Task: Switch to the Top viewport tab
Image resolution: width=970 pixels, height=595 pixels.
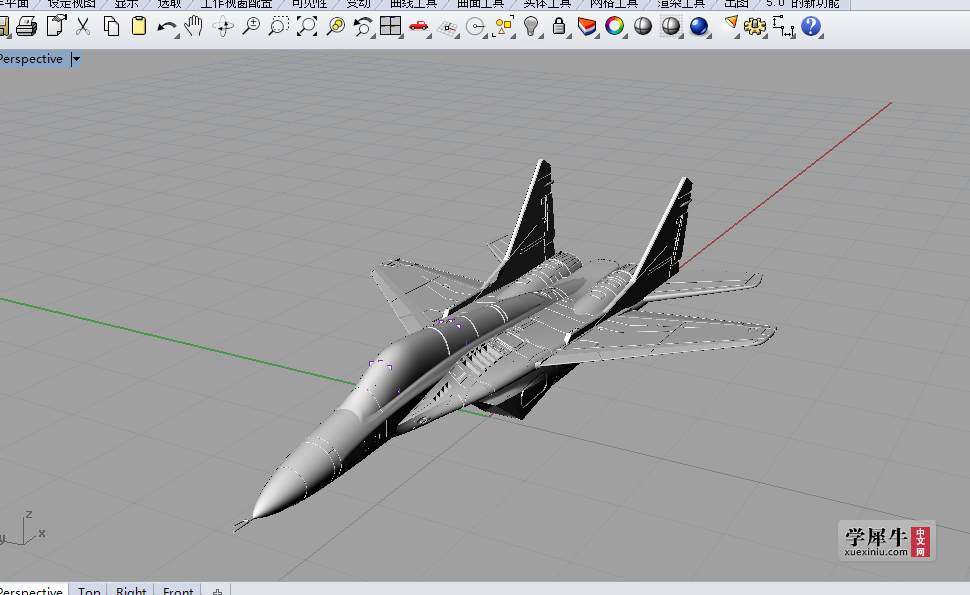Action: (89, 591)
